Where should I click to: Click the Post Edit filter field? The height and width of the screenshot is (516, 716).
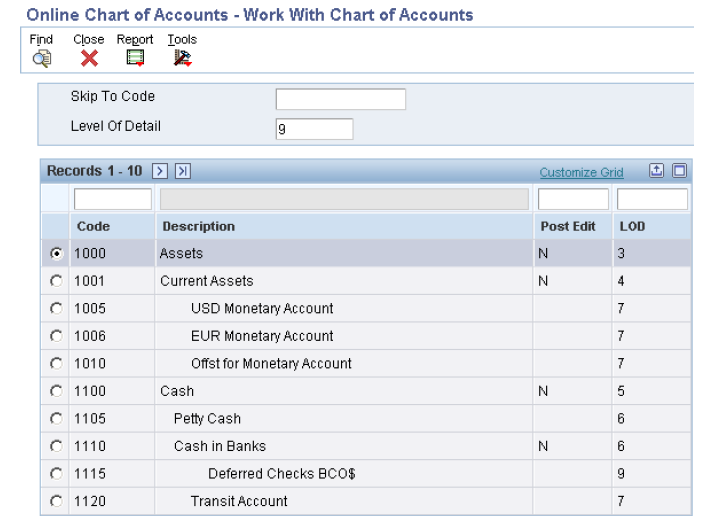pos(573,199)
